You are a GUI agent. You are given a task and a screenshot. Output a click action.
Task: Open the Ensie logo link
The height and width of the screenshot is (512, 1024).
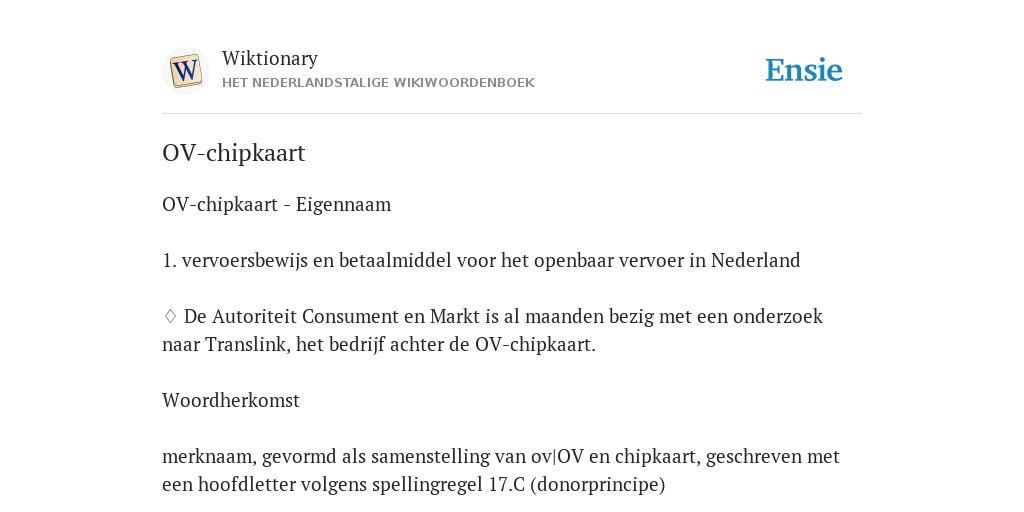pos(804,71)
